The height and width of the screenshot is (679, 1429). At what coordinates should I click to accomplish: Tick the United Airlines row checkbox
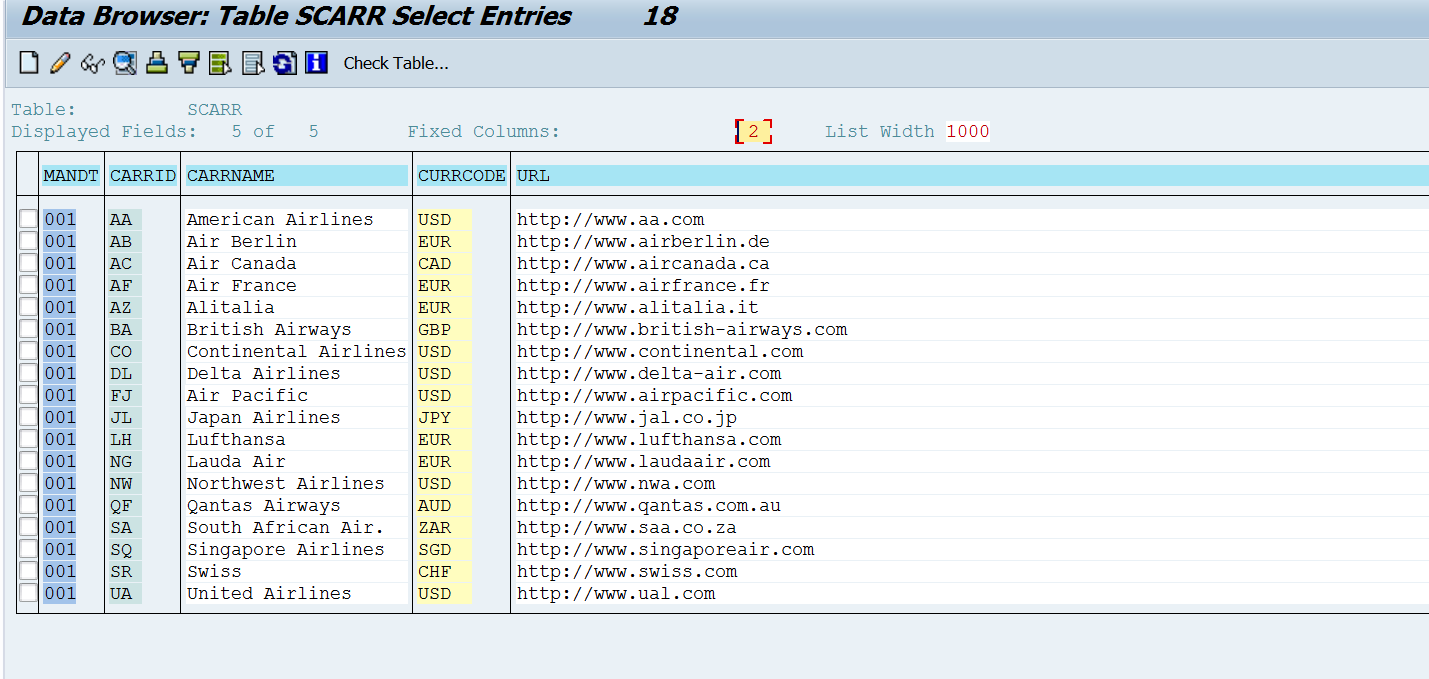tap(28, 593)
